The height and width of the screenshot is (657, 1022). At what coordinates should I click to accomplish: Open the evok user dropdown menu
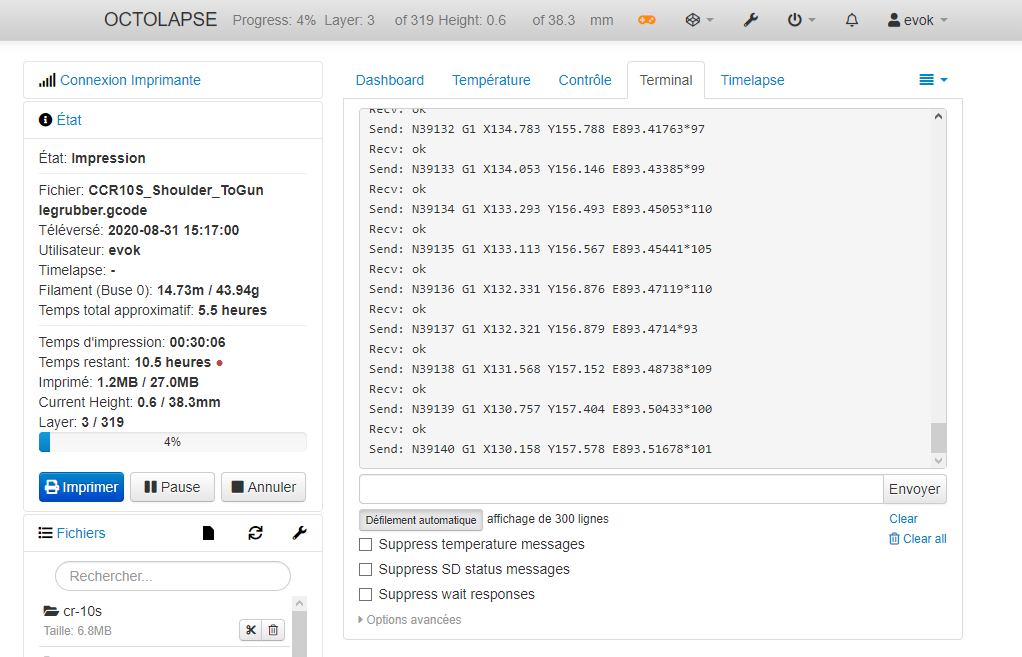click(917, 20)
